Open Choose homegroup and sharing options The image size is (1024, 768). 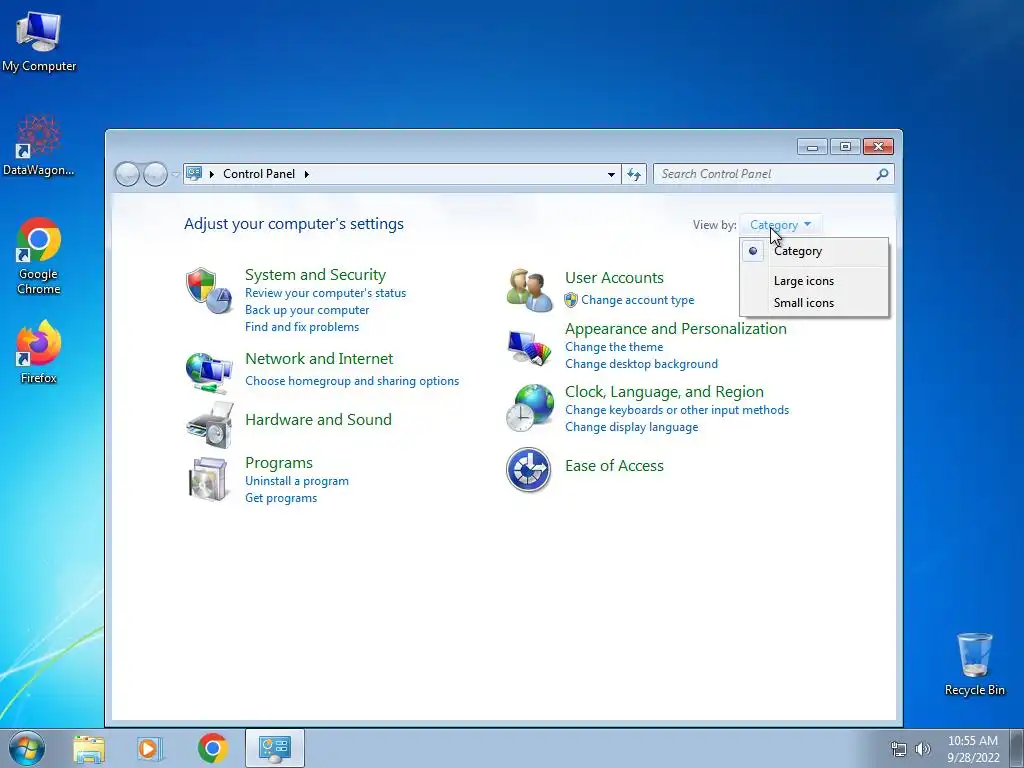point(352,381)
